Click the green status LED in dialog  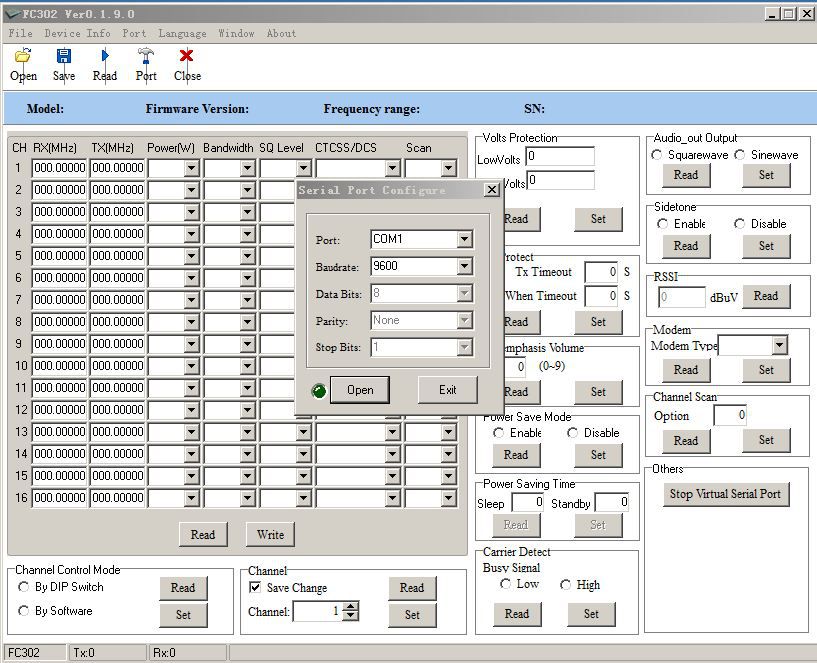pos(318,390)
